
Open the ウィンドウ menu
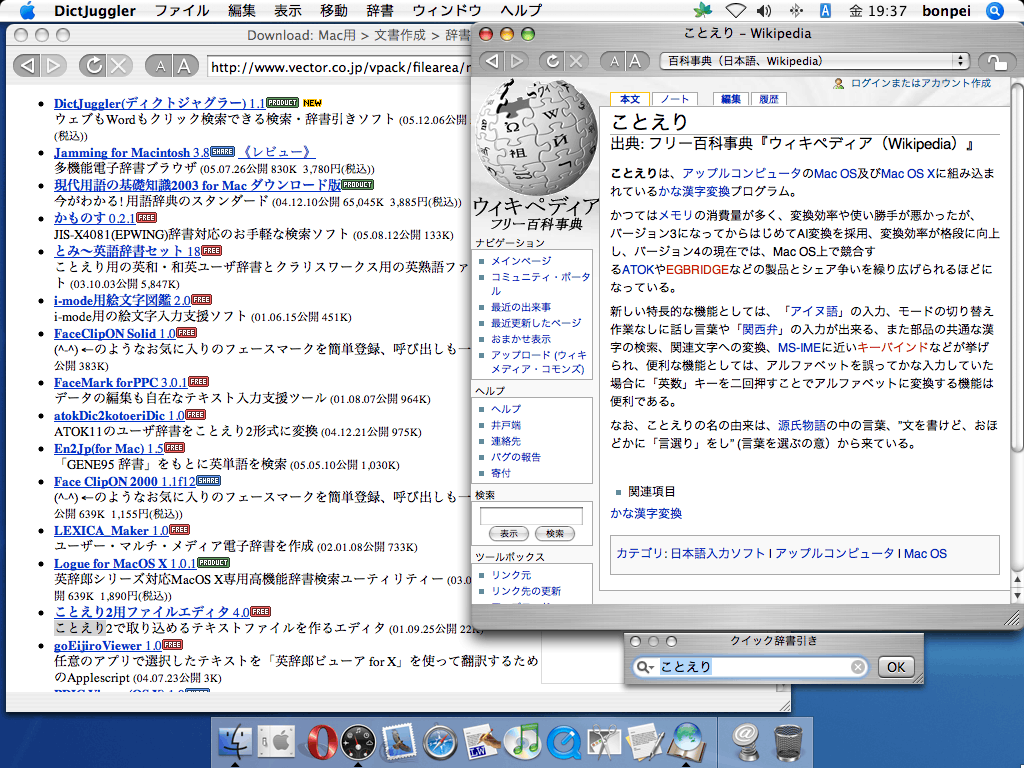pyautogui.click(x=447, y=10)
